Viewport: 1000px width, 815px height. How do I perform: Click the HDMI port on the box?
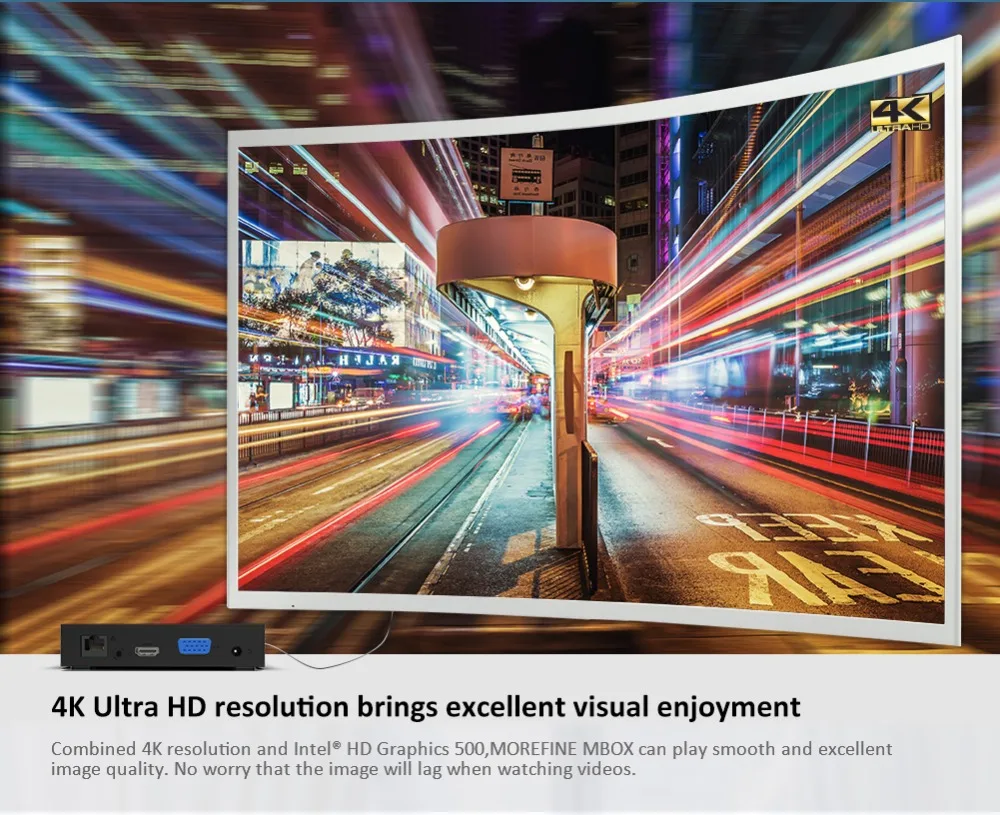[x=148, y=651]
